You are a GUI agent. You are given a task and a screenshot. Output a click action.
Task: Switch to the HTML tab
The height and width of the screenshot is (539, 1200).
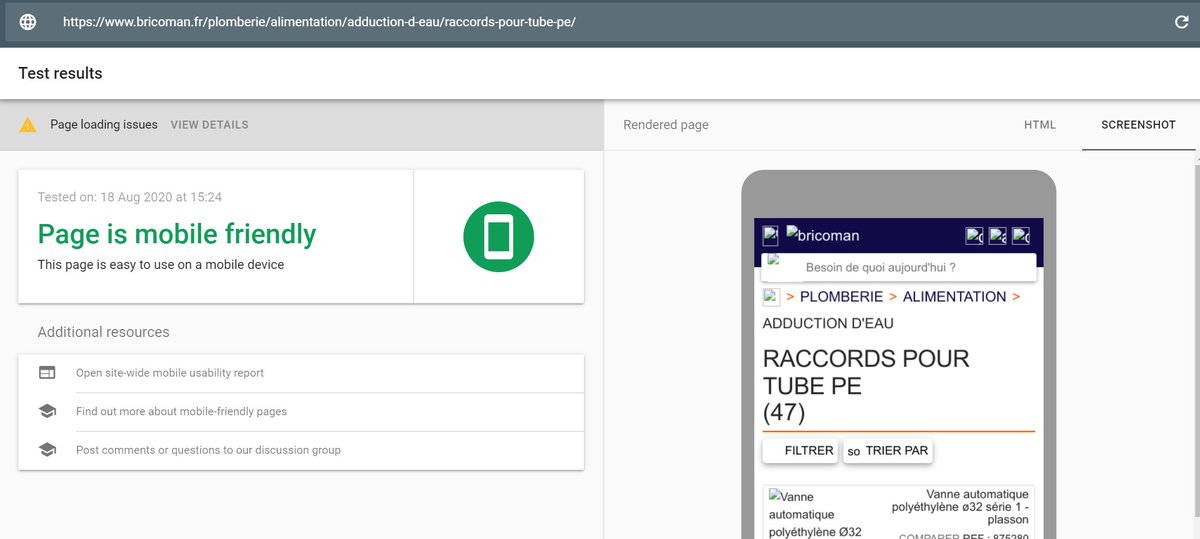[x=1040, y=125]
